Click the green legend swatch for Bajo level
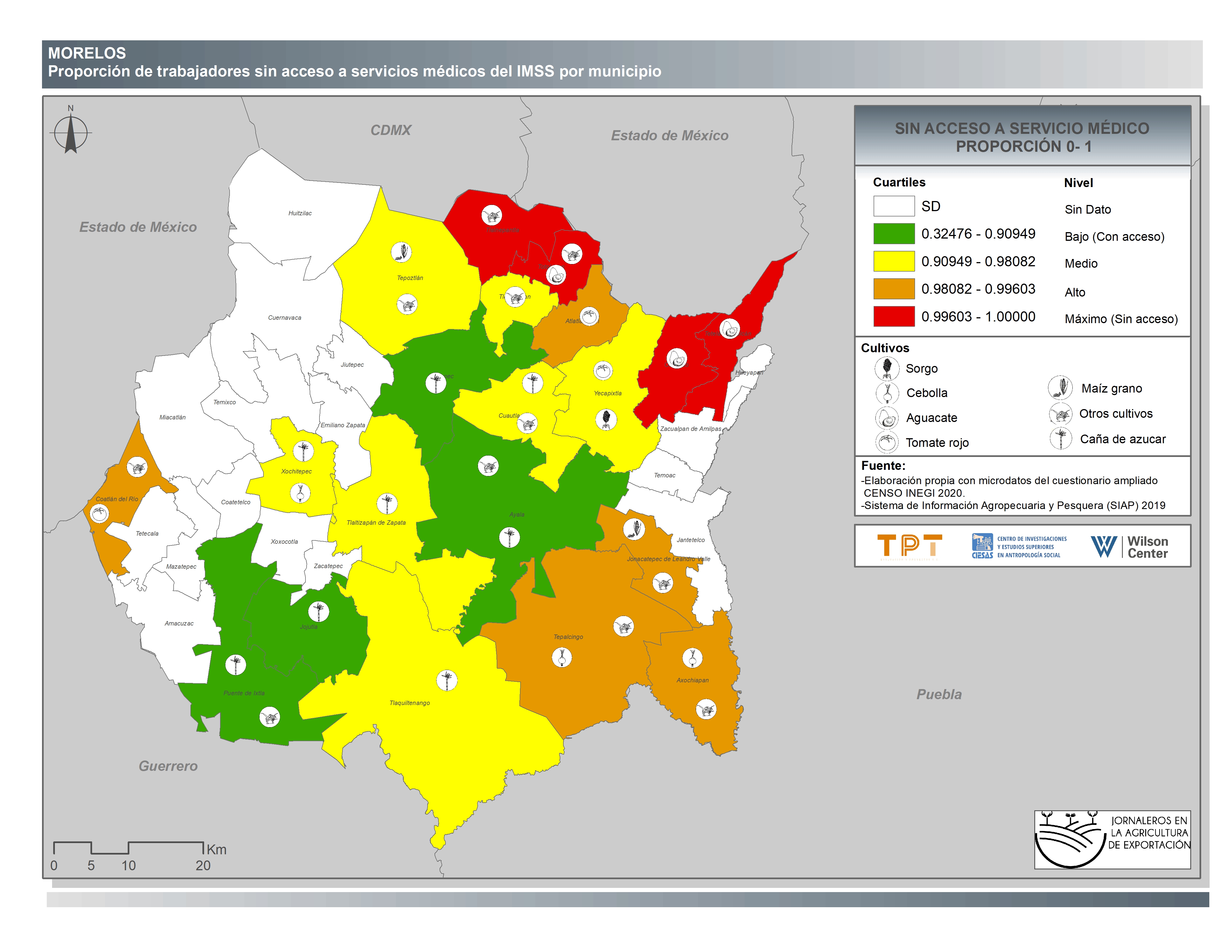The image size is (1232, 952). coord(893,234)
